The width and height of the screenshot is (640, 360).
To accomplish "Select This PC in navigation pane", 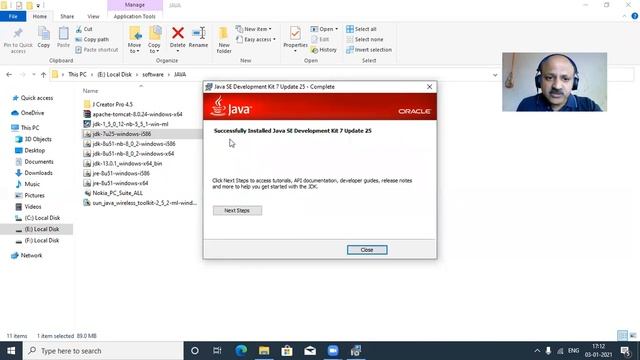I will click(x=25, y=128).
